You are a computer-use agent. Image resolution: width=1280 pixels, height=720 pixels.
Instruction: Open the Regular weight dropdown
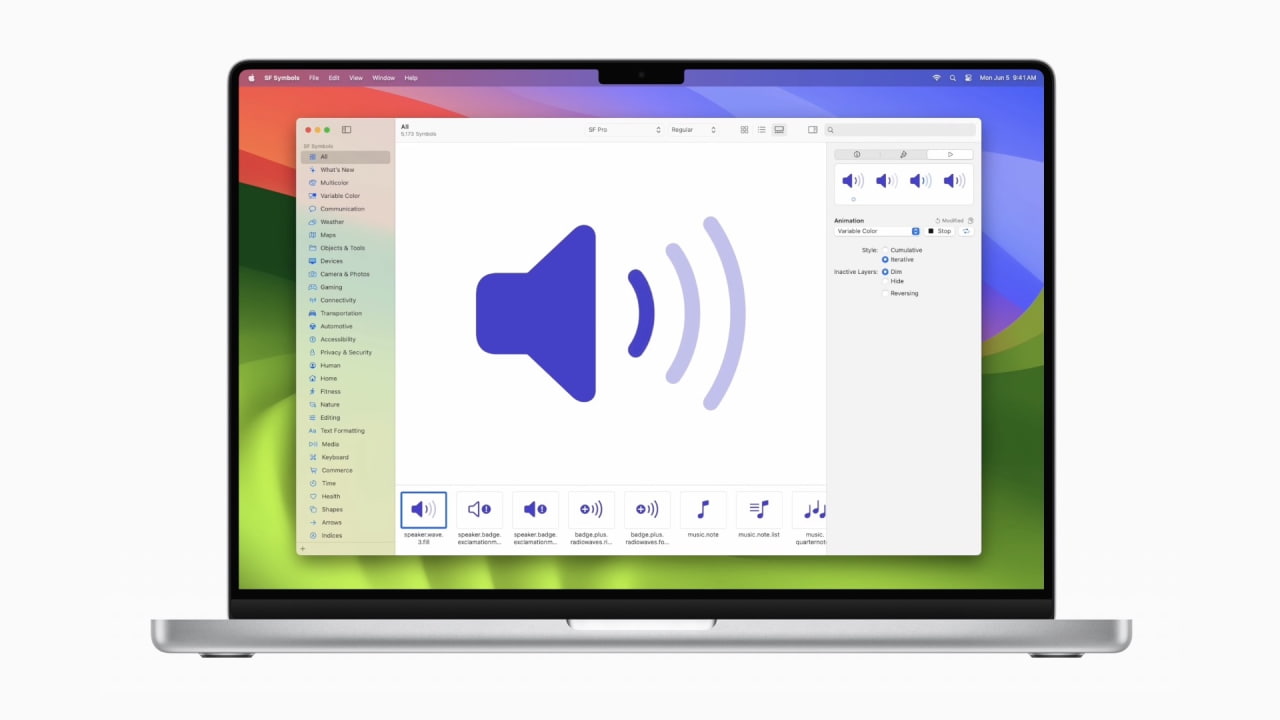click(x=693, y=130)
